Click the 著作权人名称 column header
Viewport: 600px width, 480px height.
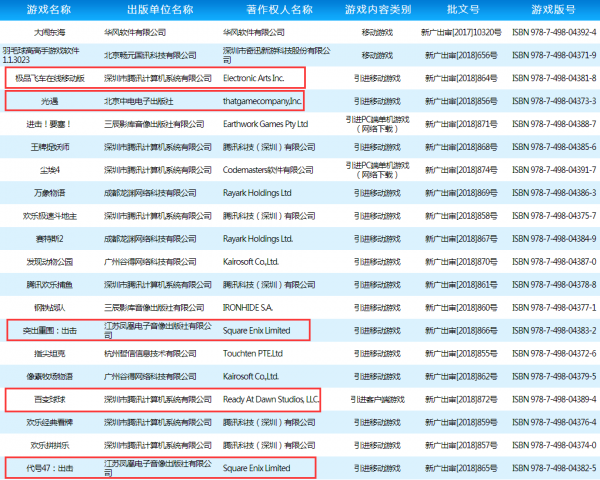coord(279,10)
